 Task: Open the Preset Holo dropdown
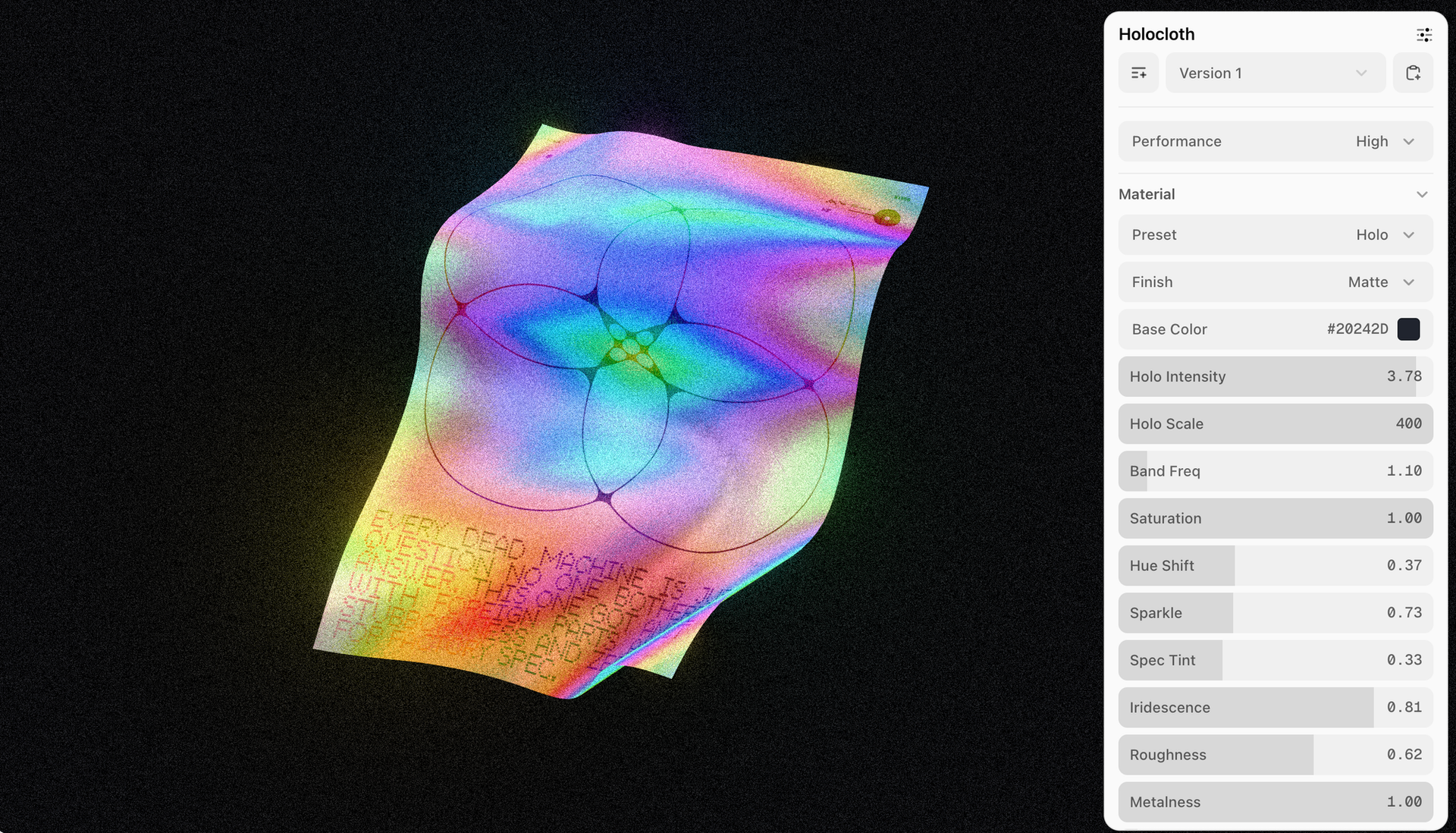click(x=1276, y=234)
